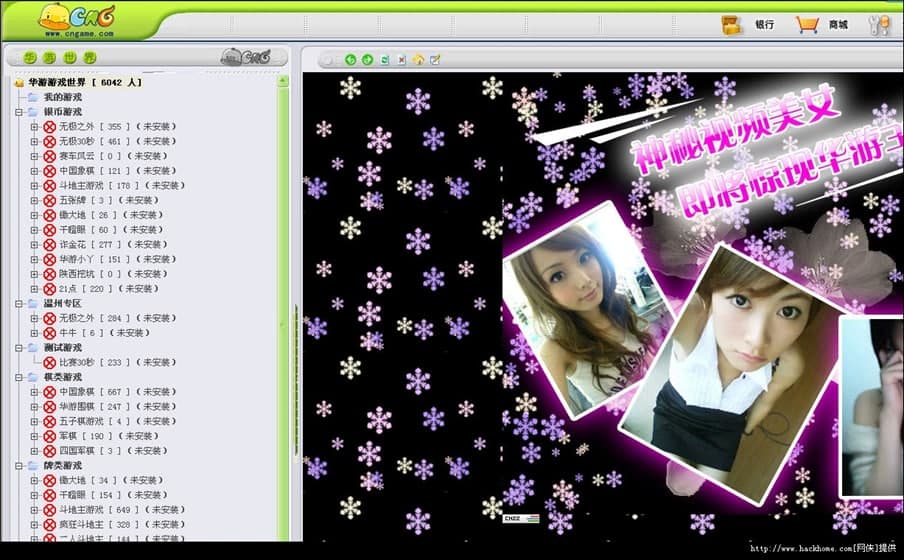Click not-installed icon beside 军棋 [ 190 ]
Screen dimensions: 904x560
(x=50, y=436)
